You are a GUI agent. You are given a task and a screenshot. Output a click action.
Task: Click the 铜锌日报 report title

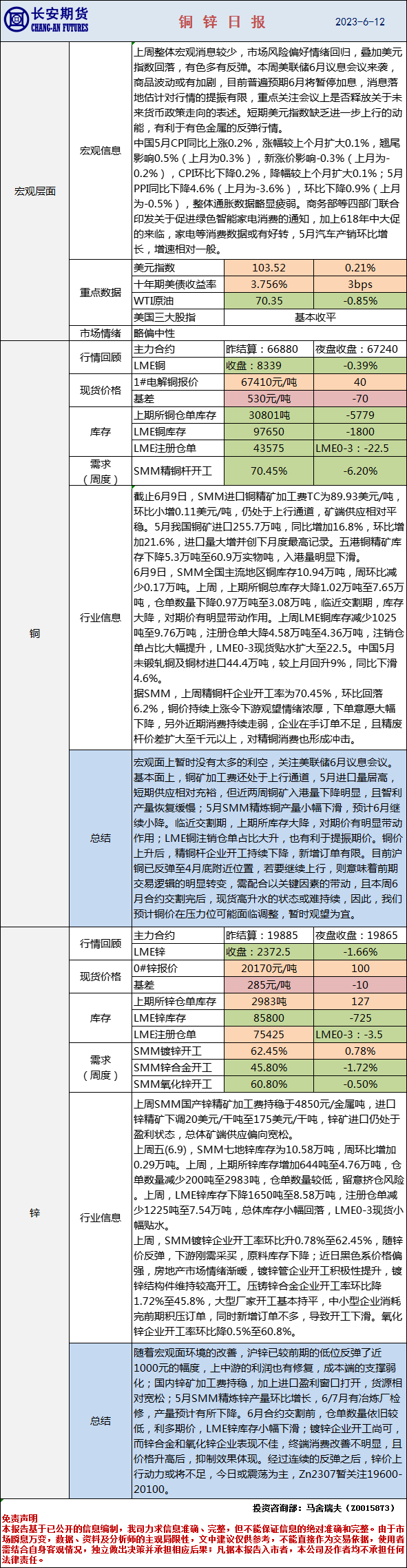coord(222,21)
